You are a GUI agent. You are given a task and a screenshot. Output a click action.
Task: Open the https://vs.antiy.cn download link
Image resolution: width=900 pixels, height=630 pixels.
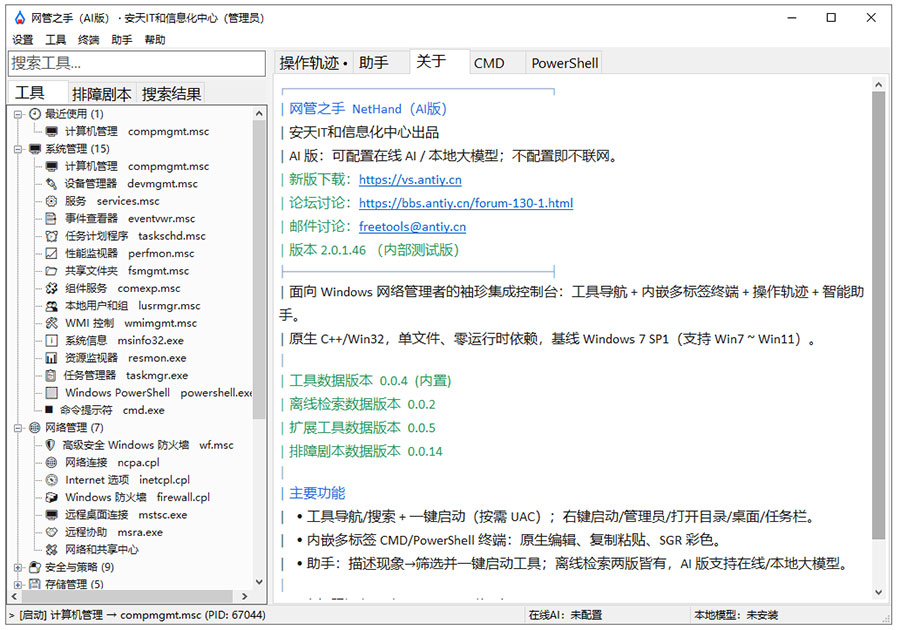tap(410, 180)
